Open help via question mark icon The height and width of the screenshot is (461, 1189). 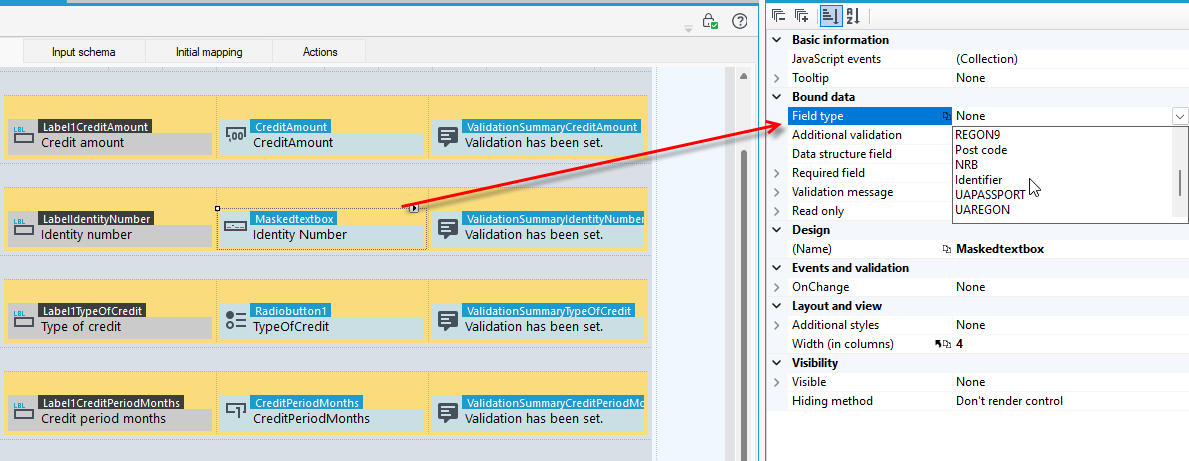739,21
